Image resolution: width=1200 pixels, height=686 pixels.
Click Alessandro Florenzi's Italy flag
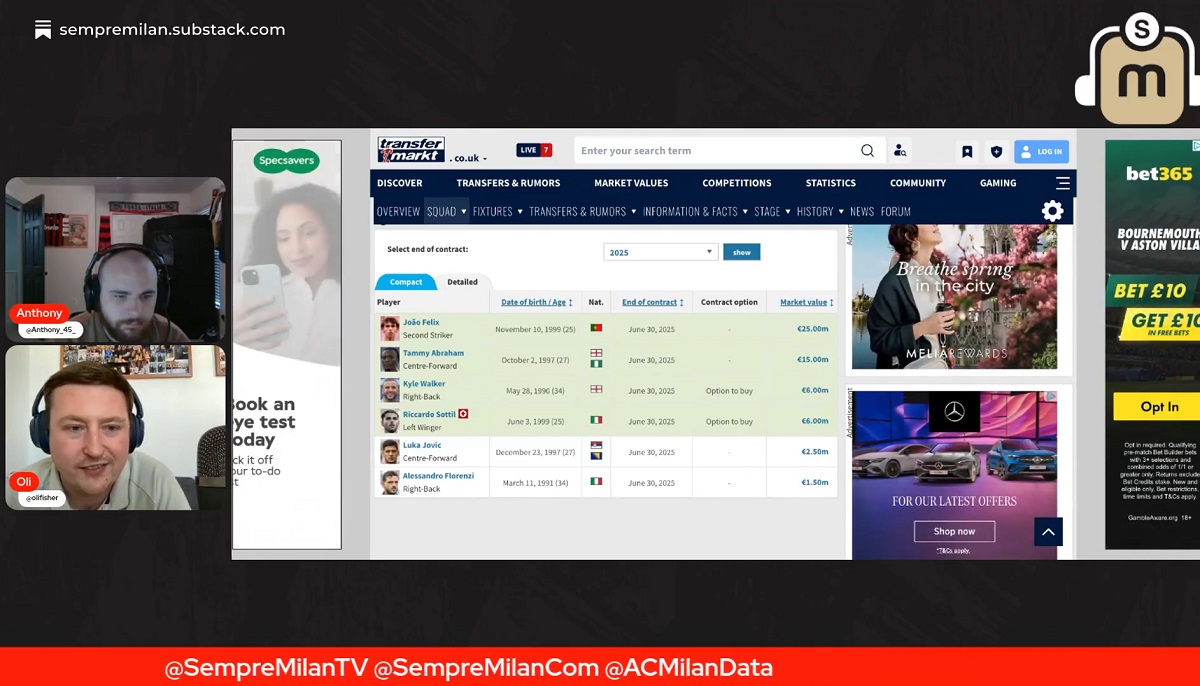pos(596,482)
